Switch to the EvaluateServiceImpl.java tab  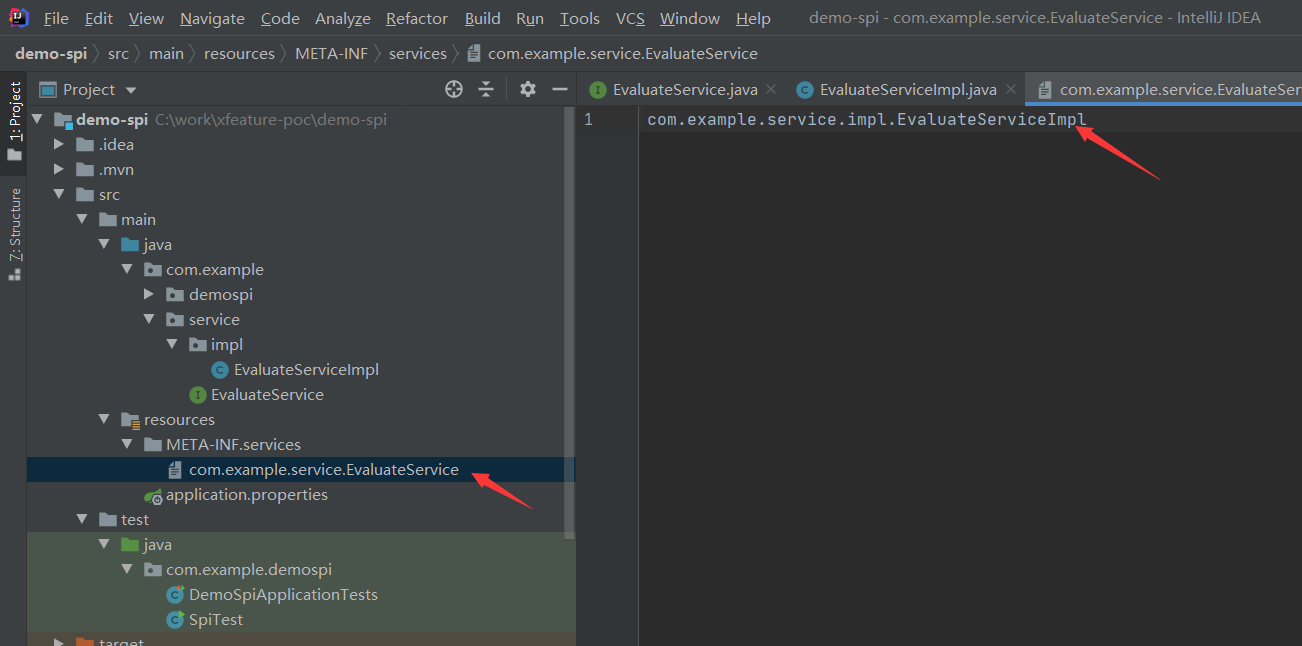pyautogui.click(x=908, y=90)
